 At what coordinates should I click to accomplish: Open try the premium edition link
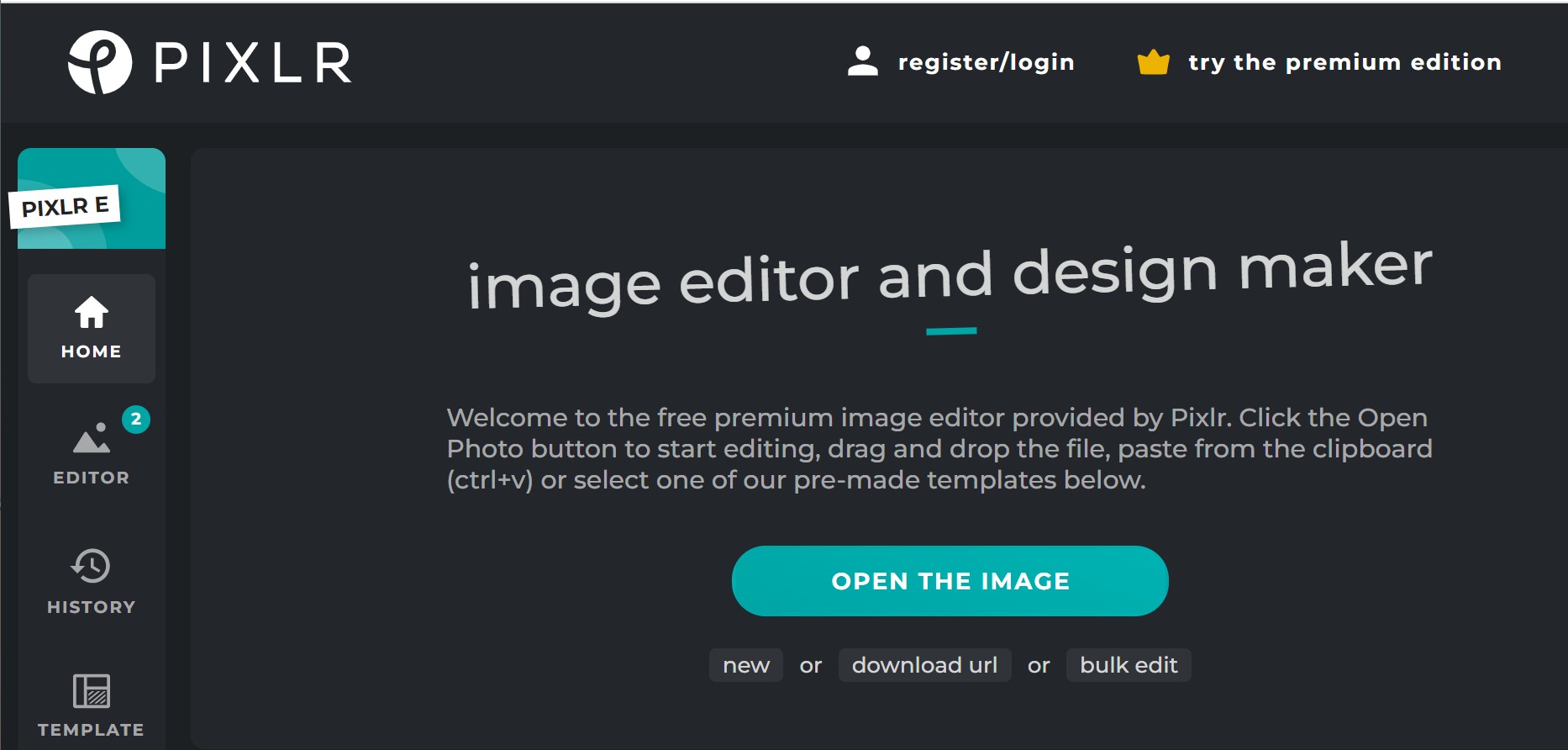pyautogui.click(x=1344, y=62)
